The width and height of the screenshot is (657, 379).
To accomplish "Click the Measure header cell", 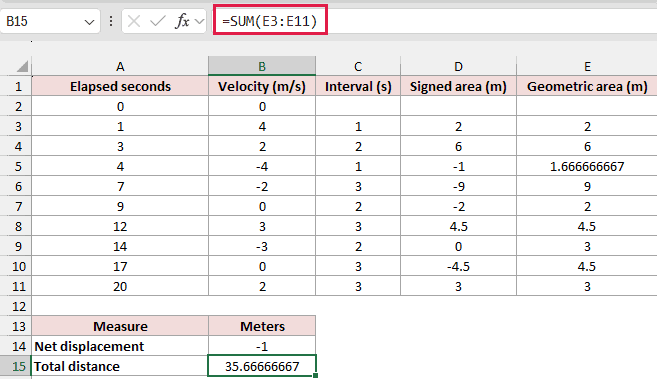I will click(120, 326).
